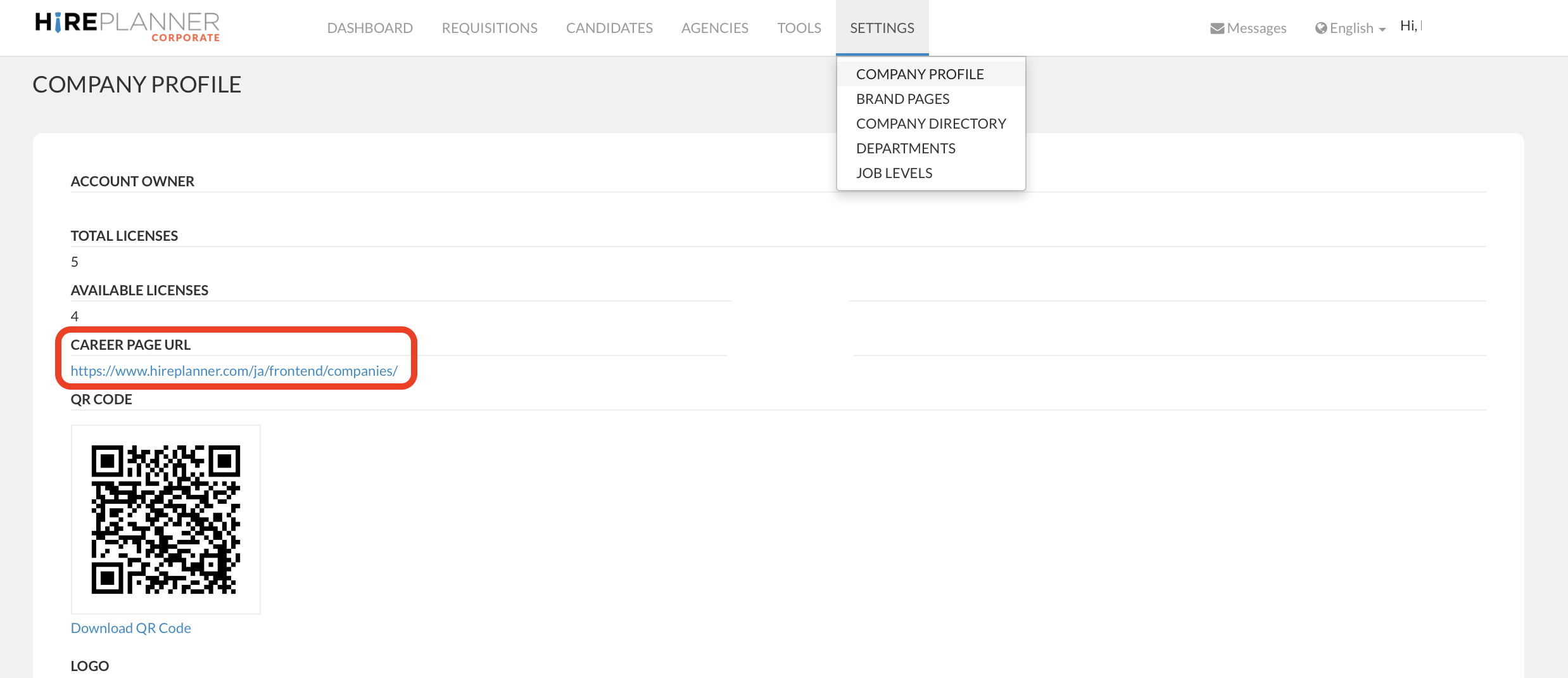Choose Company Directory in the dropdown

[931, 123]
